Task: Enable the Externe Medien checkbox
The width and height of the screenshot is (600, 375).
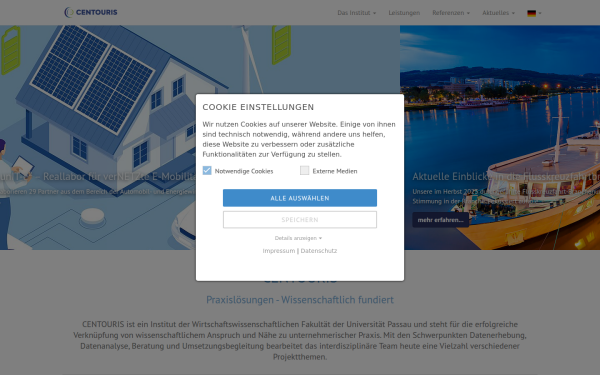Action: [305, 170]
